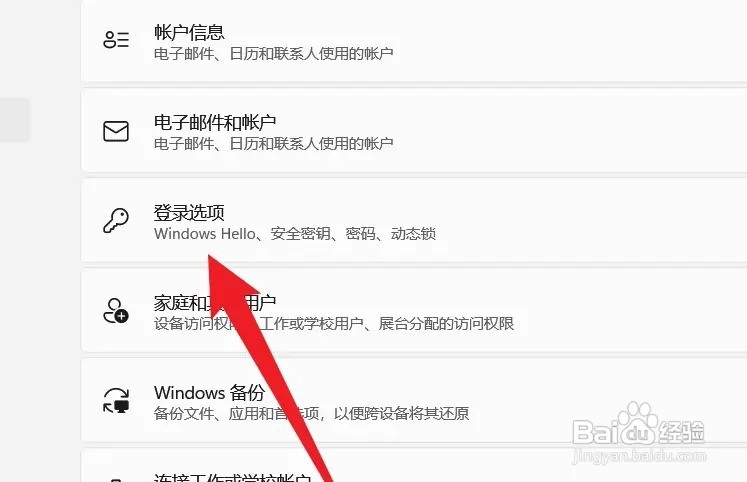Click the 帐户信息 person-list icon
Screen dimensions: 747x482
tap(116, 40)
